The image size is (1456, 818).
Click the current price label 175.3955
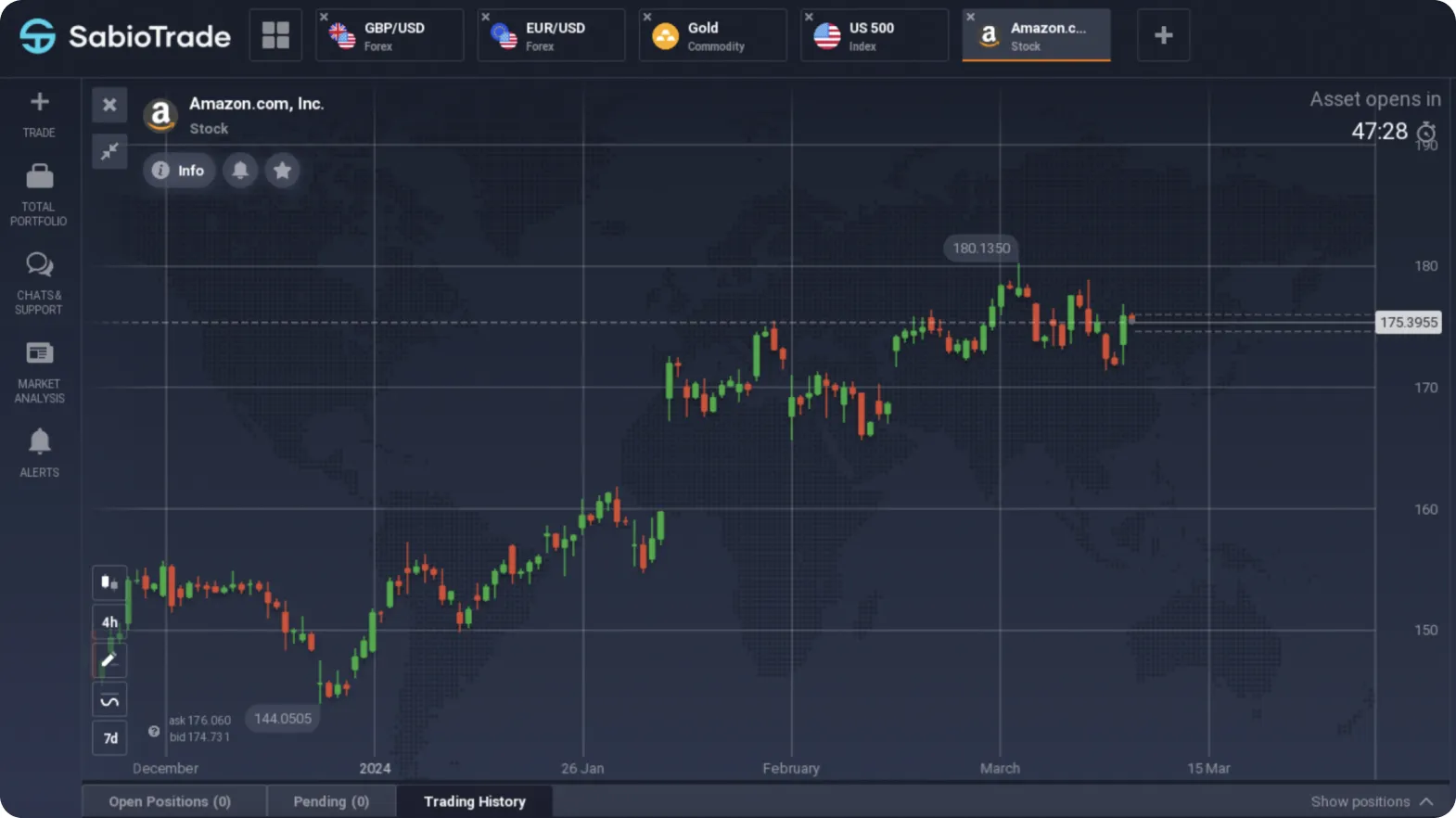[1409, 323]
